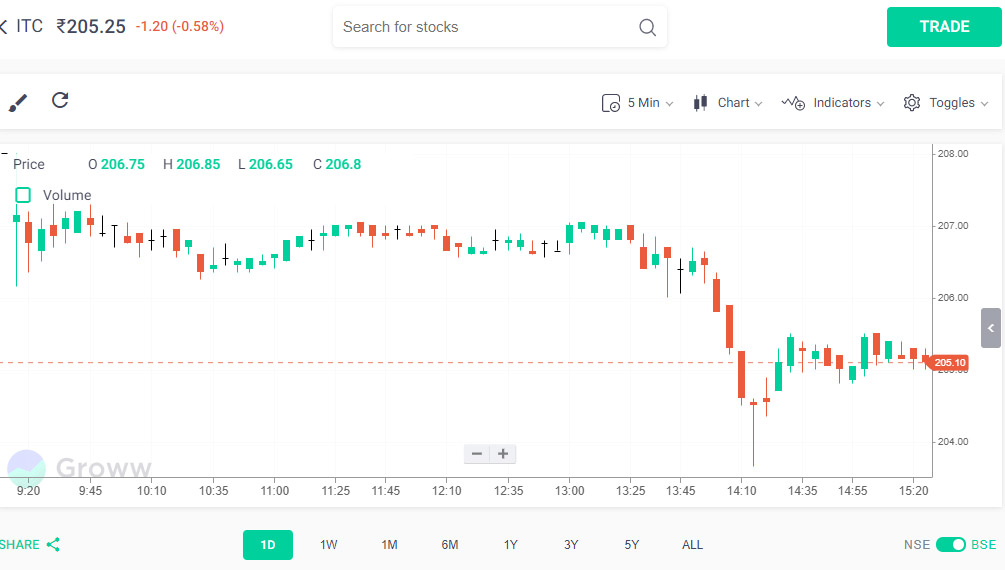The image size is (1005, 570).
Task: Click the NSE exchange label
Action: [917, 545]
